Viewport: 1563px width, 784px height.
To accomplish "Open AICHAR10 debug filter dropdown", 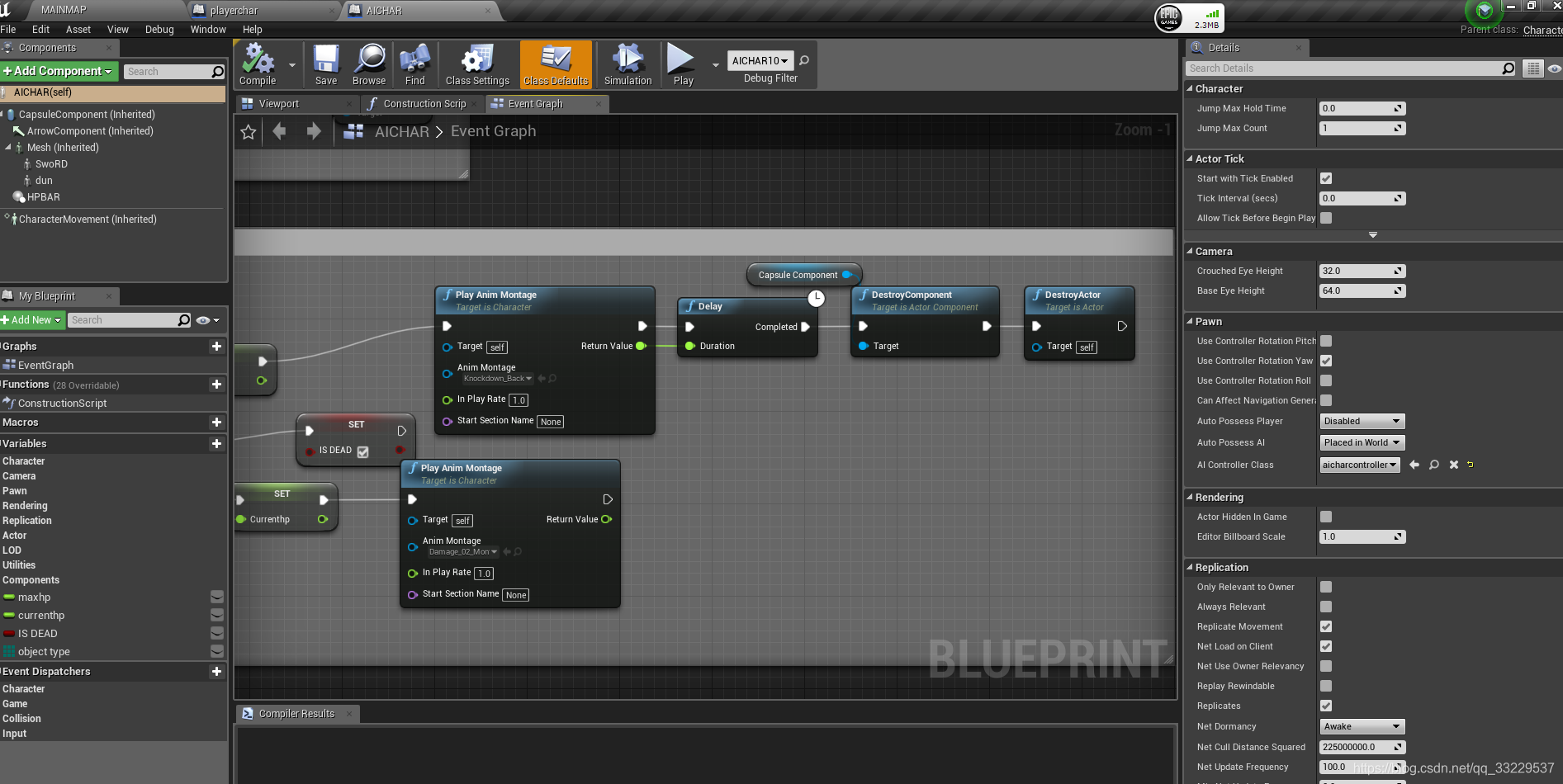I will pos(760,60).
